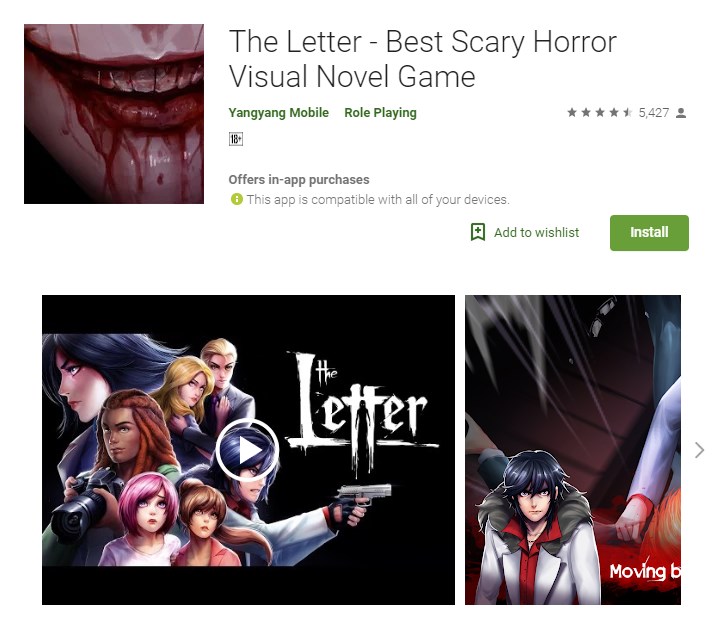Click the 18+ content rating badge
Screen dimensions: 713x631
(236, 139)
